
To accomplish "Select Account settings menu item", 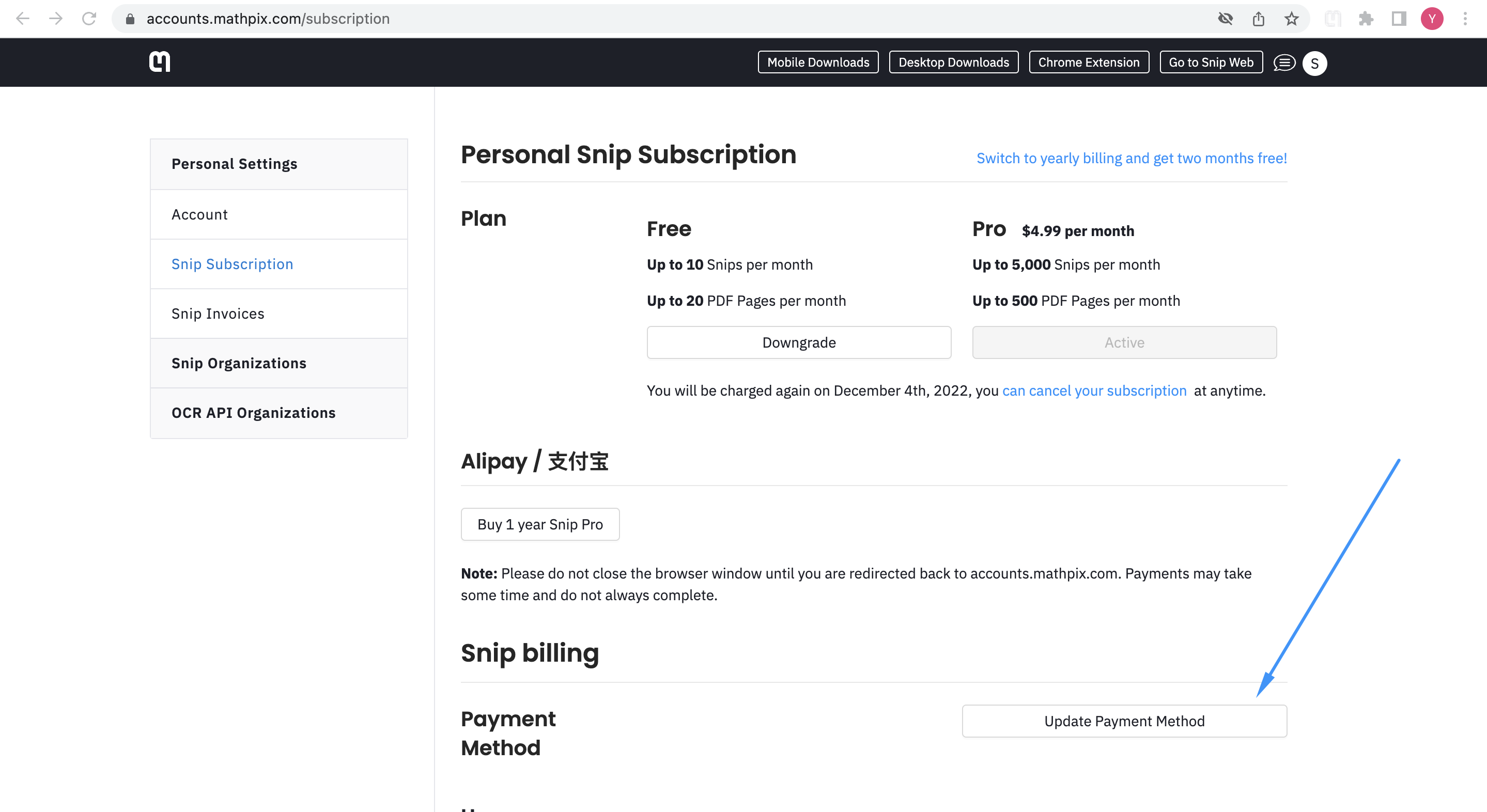I will click(x=199, y=214).
